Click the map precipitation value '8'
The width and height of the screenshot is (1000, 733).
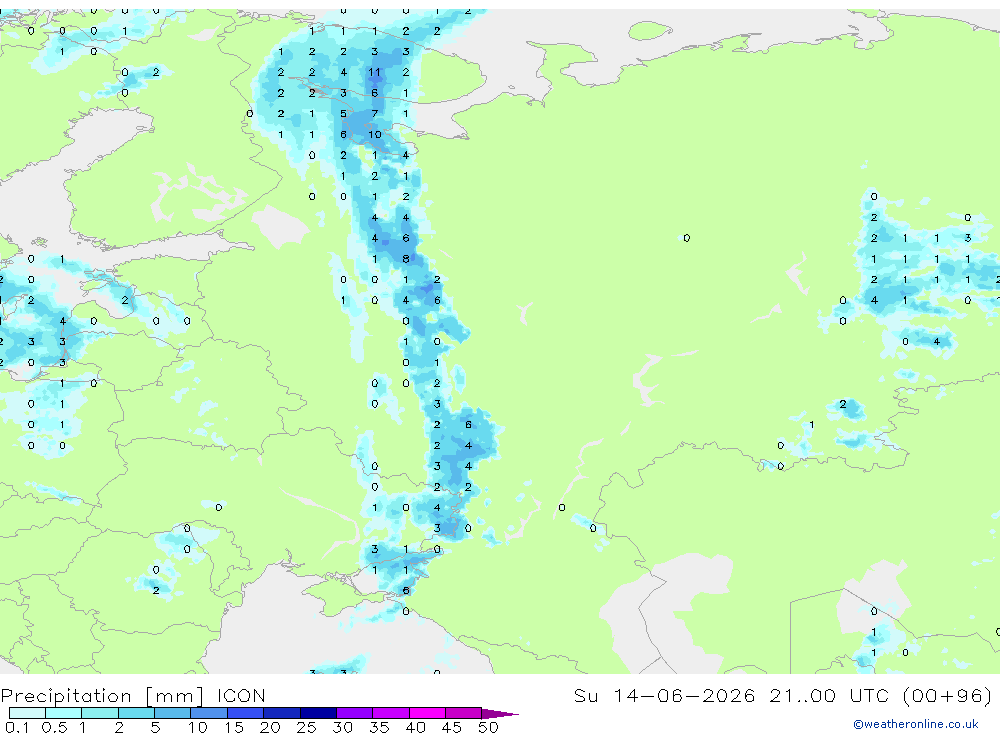[406, 259]
